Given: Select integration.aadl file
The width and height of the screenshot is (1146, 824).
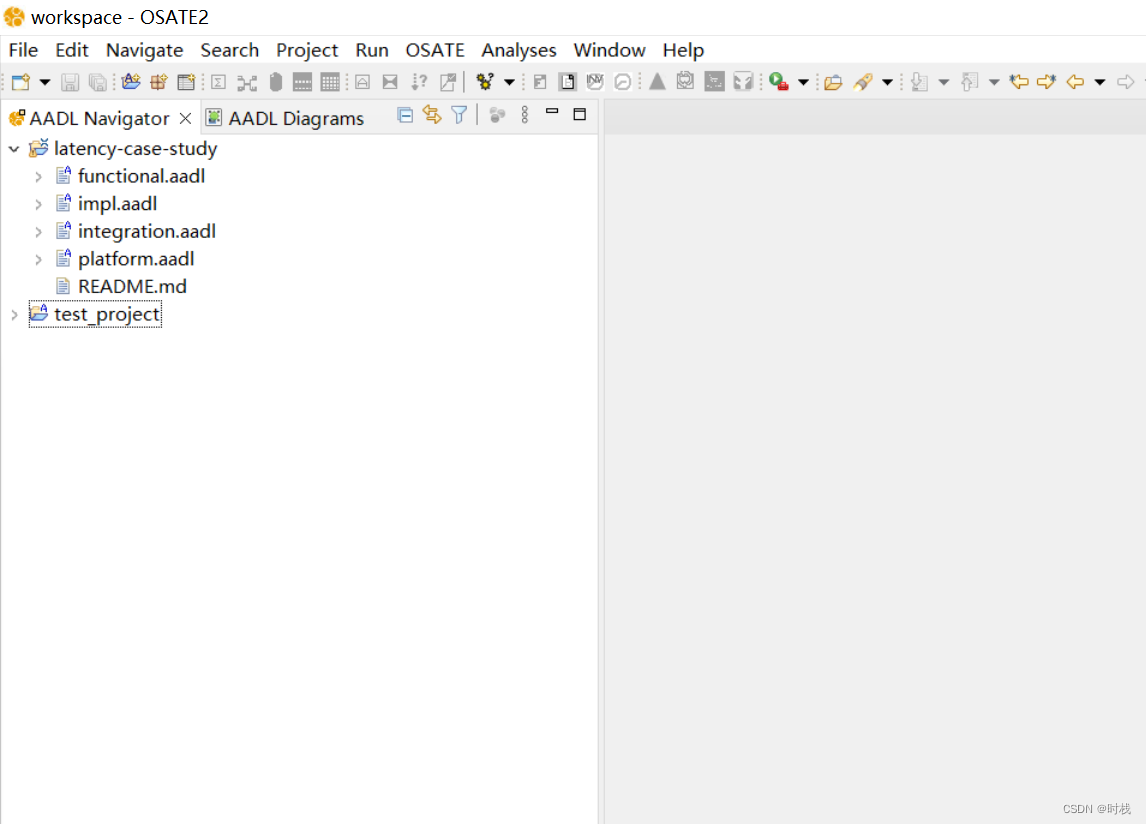Looking at the screenshot, I should click(x=147, y=232).
